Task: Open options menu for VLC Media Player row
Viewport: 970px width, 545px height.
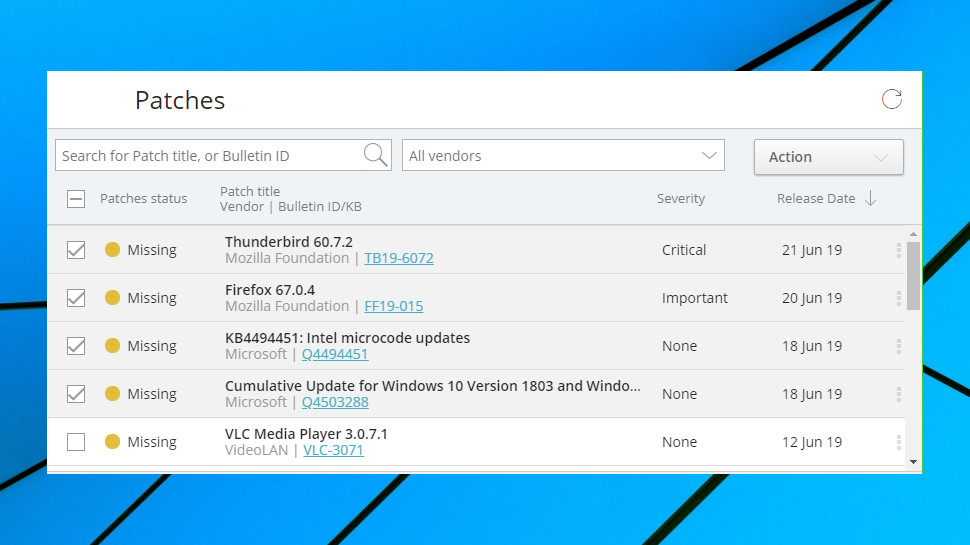Action: 898,442
